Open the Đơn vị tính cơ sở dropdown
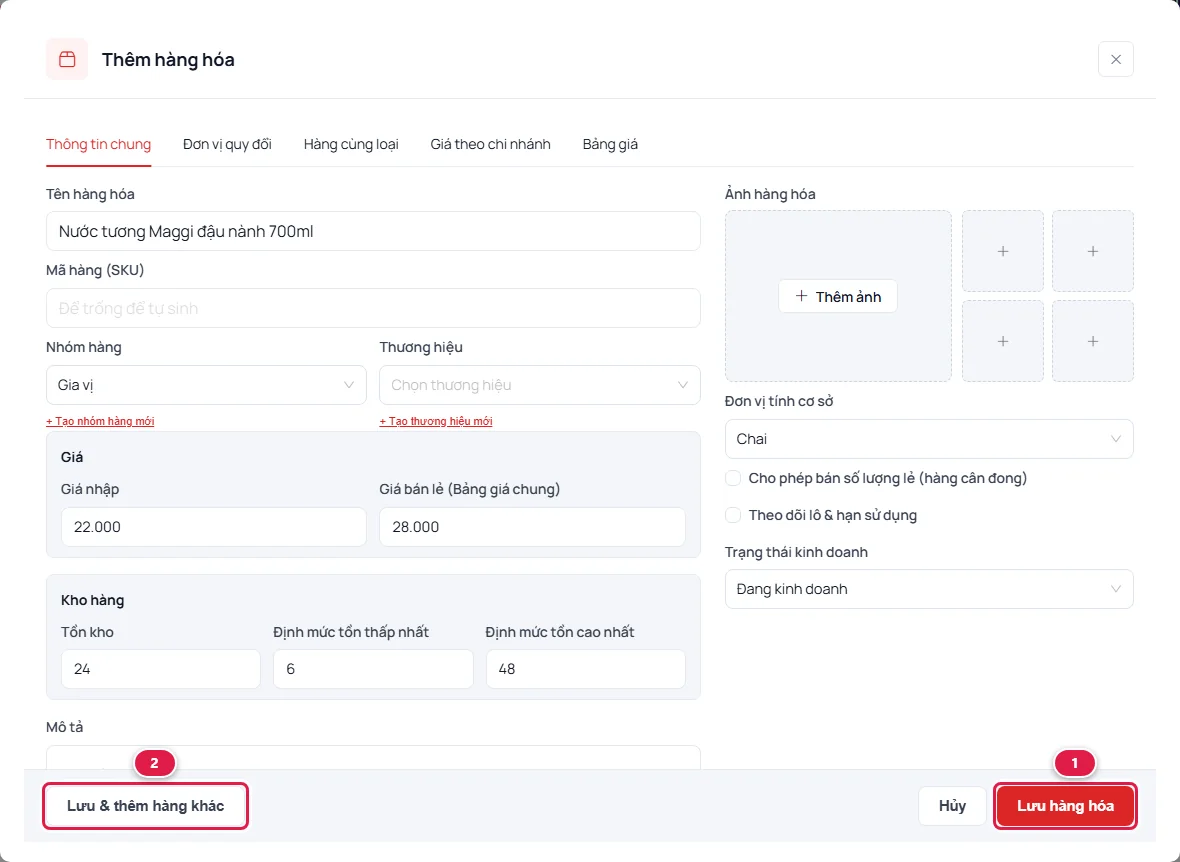The image size is (1180, 862). pyautogui.click(x=929, y=439)
